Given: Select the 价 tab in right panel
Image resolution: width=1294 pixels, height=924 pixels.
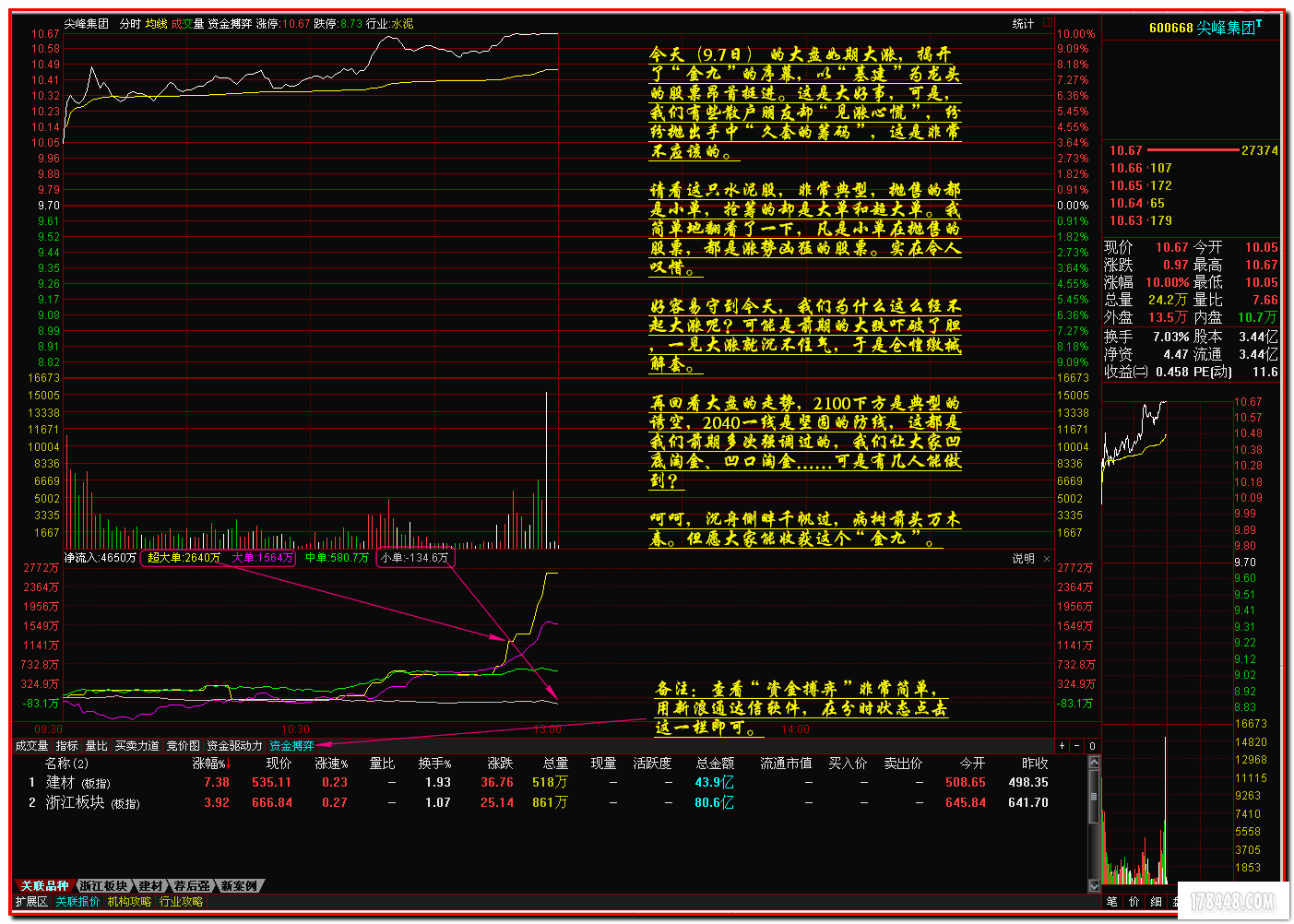Looking at the screenshot, I should click(1134, 902).
